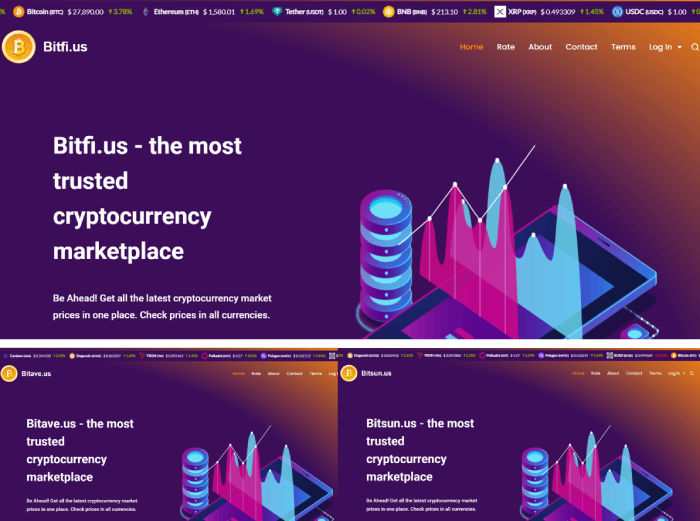Open the Terms menu item on Bitfi.us
The height and width of the screenshot is (521, 700).
coord(623,47)
